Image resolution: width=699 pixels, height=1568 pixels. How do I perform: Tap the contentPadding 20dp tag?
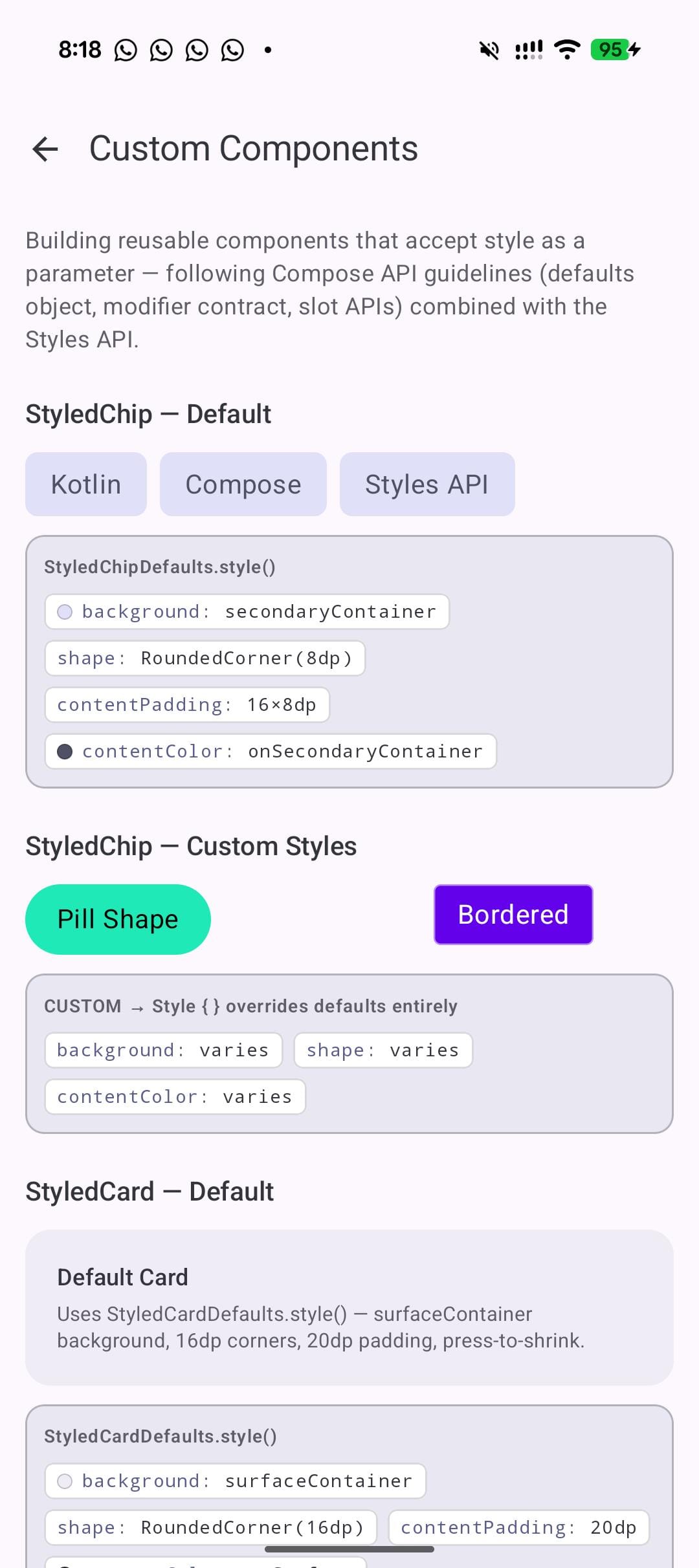point(518,1528)
